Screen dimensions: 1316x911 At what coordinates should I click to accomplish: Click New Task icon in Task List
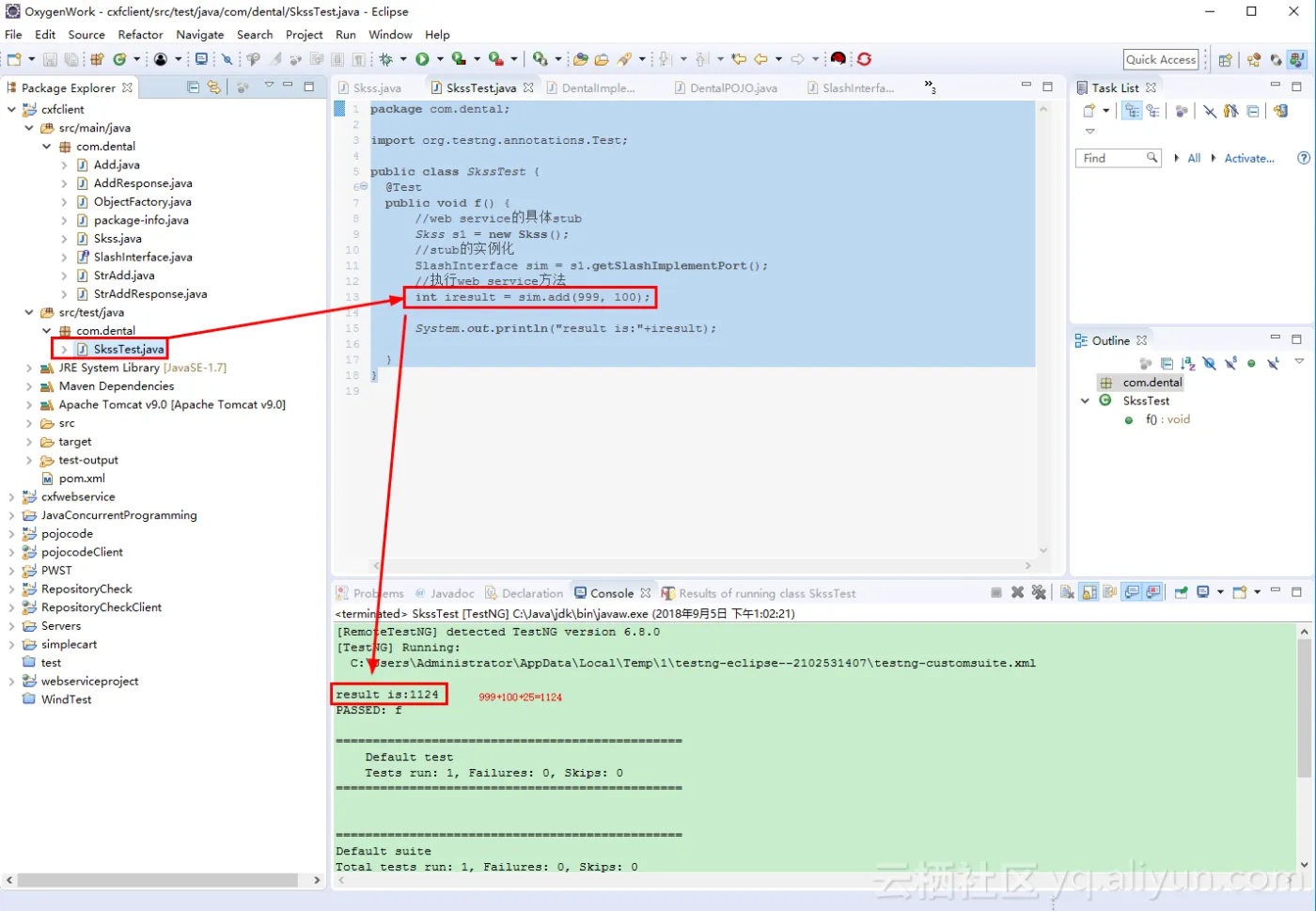point(1089,110)
